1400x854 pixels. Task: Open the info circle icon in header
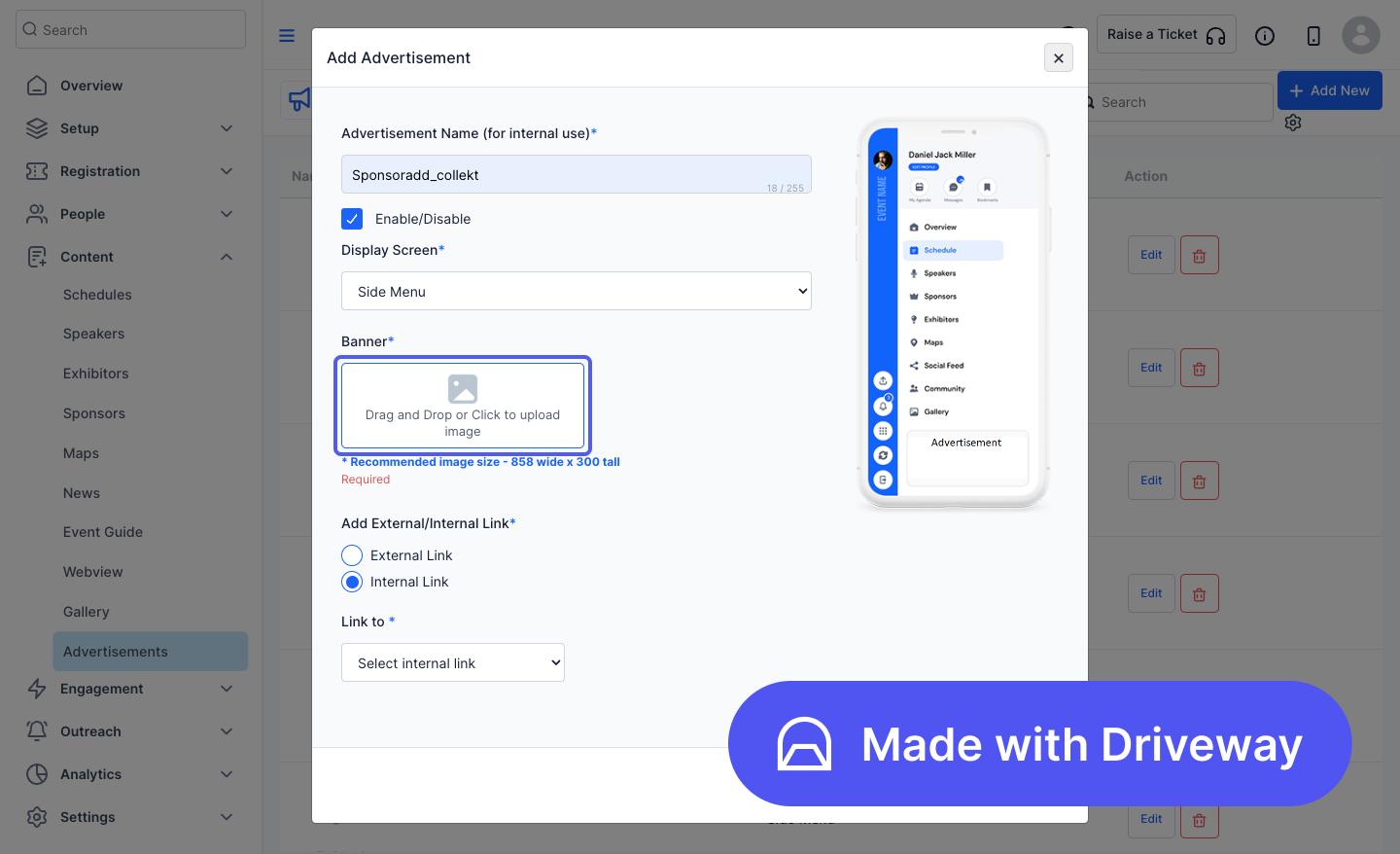click(x=1265, y=36)
